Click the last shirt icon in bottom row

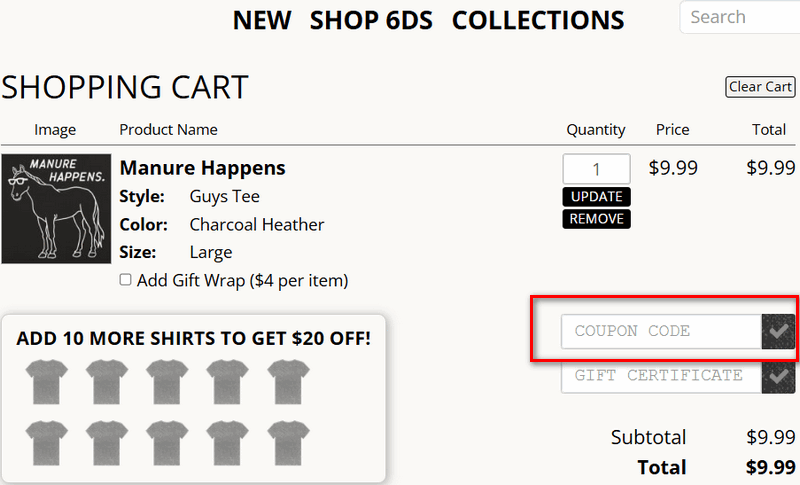287,440
